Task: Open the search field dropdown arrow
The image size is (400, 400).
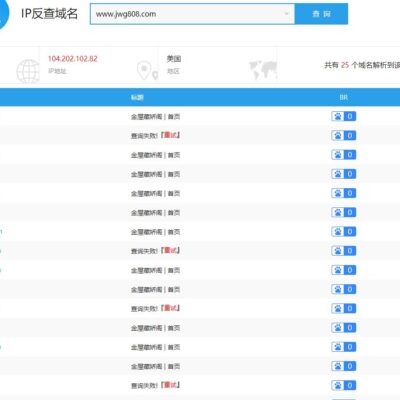Action: tap(286, 14)
